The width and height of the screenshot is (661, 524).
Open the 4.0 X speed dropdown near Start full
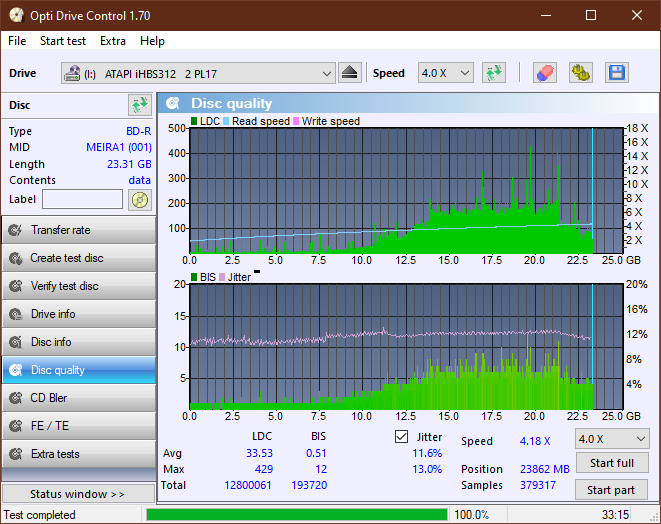[612, 439]
